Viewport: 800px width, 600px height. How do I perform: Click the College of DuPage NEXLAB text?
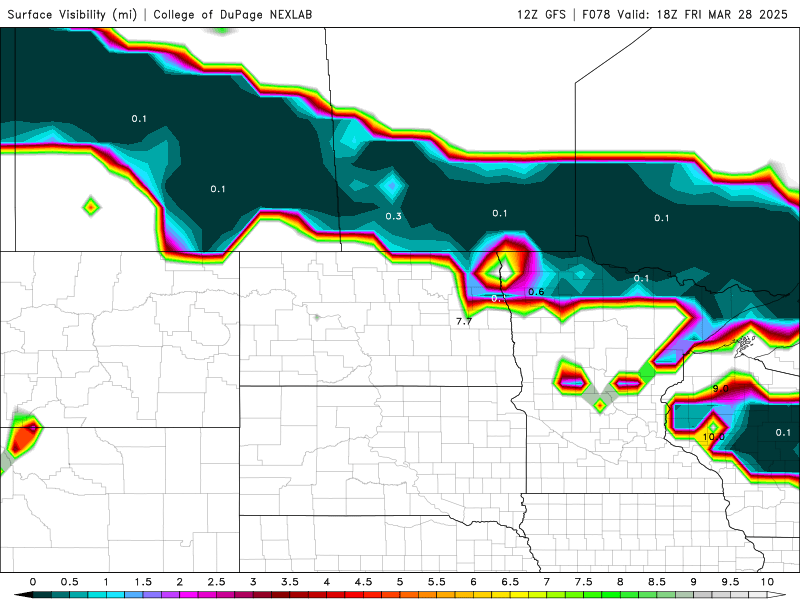tap(233, 14)
